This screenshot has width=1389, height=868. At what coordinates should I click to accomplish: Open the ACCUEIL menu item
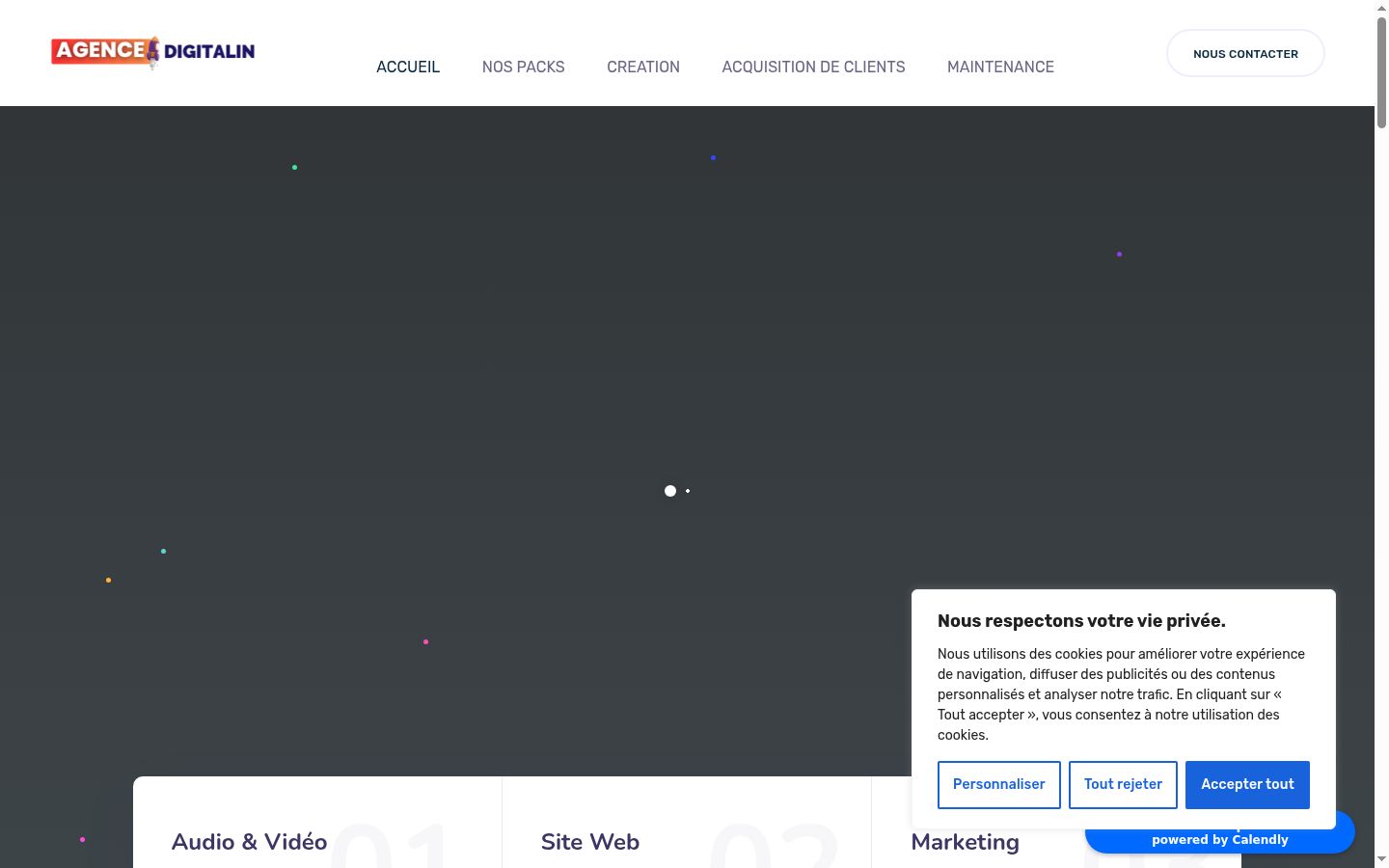408,67
